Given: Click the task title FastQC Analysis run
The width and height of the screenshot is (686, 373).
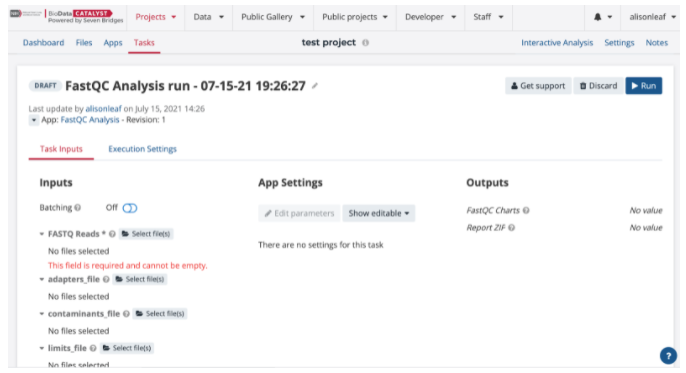Looking at the screenshot, I should coord(185,86).
